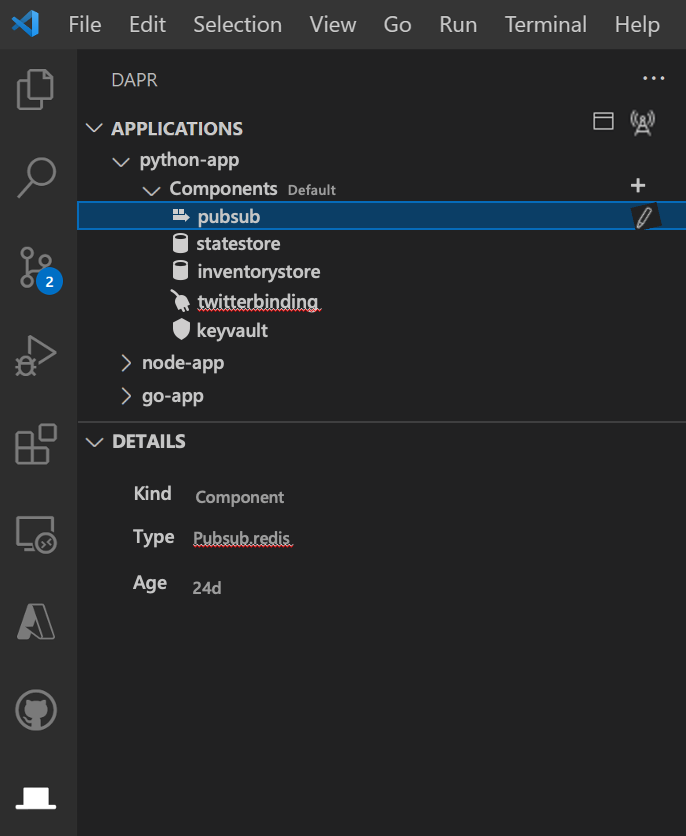
Task: Select the python-app application label
Action: 189,160
